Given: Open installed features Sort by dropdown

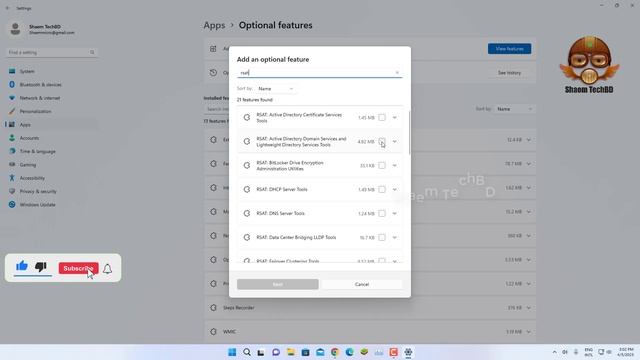Looking at the screenshot, I should pyautogui.click(x=514, y=109).
